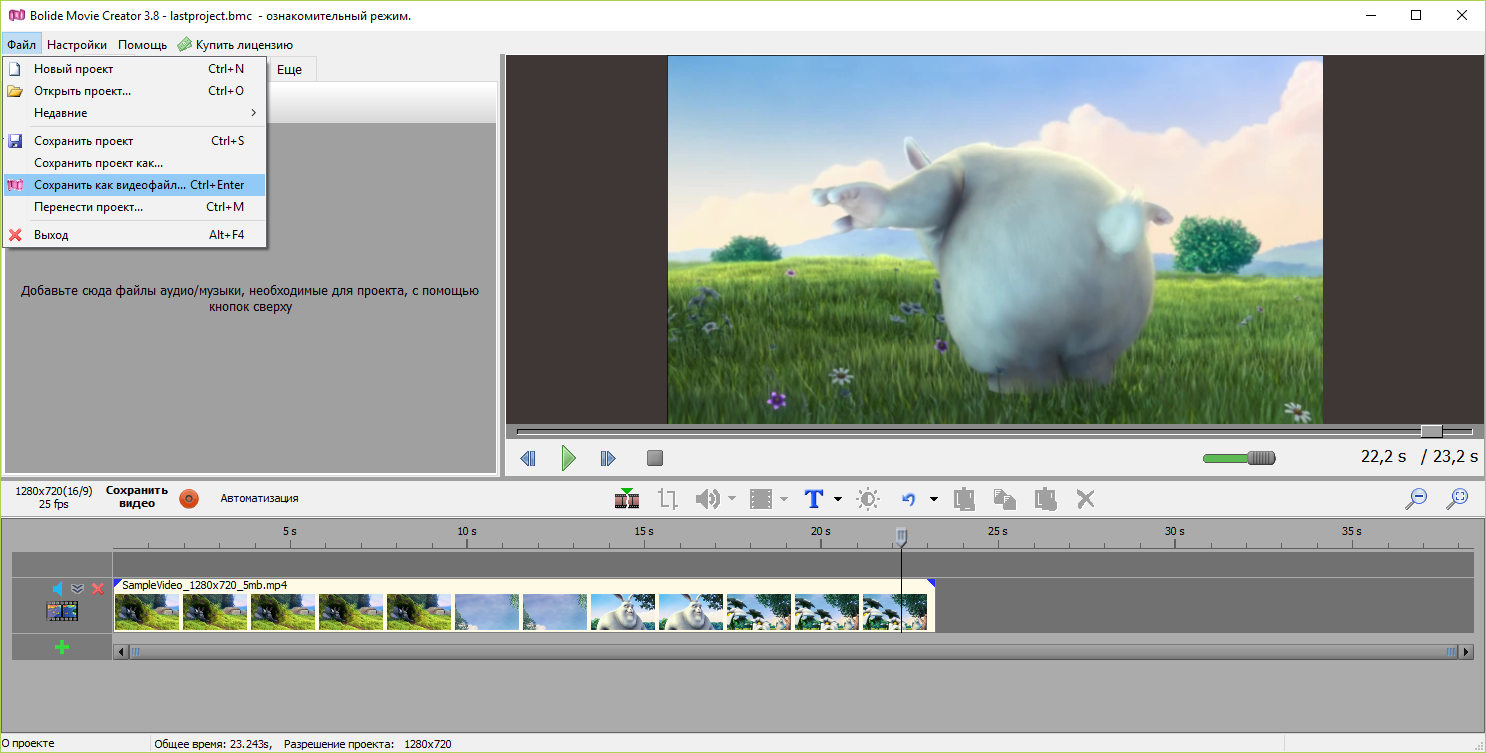Mute the video track with speaker icon
This screenshot has height=753, width=1486.
(57, 588)
